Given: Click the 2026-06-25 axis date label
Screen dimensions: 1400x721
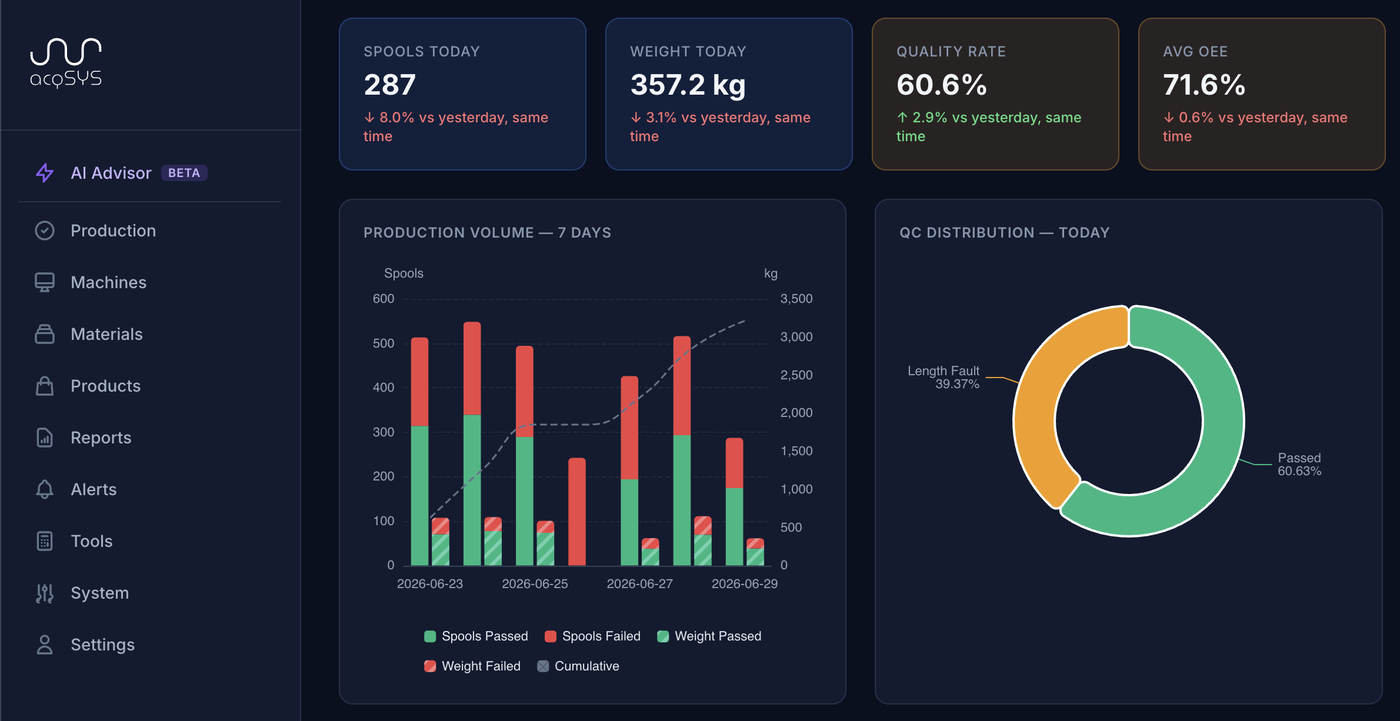Looking at the screenshot, I should [x=535, y=584].
